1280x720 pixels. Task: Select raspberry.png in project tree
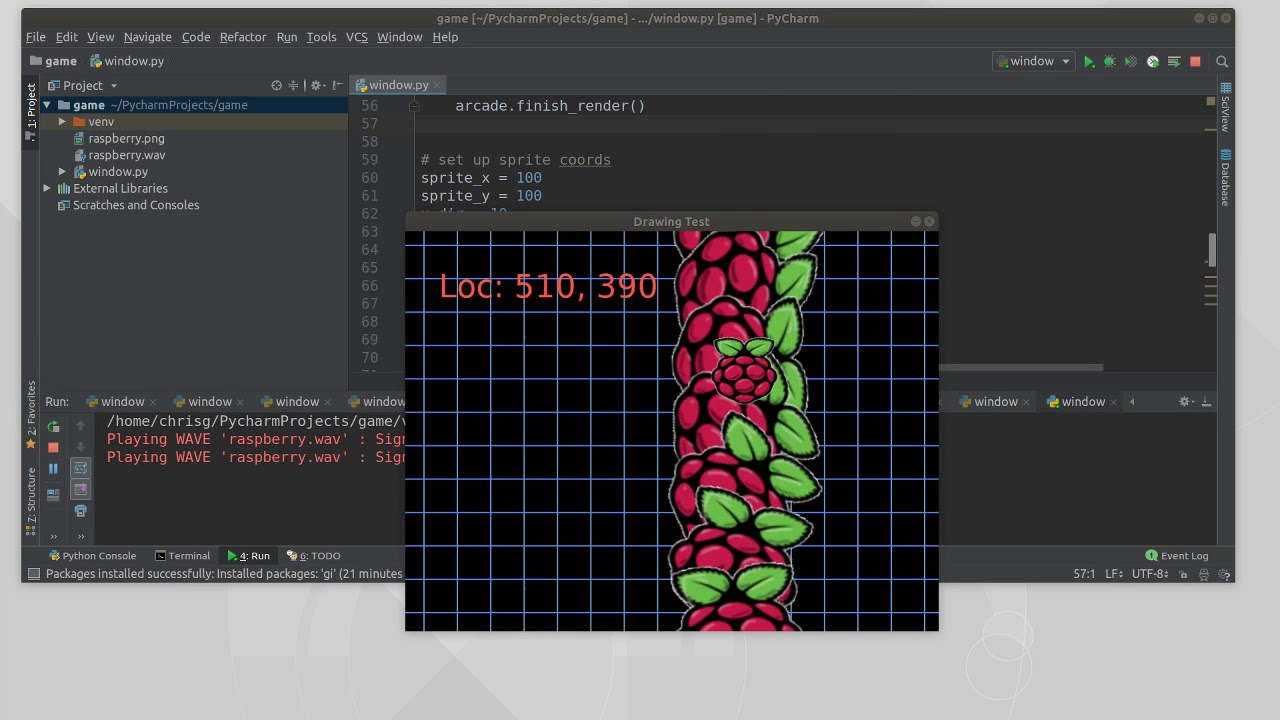pos(126,138)
